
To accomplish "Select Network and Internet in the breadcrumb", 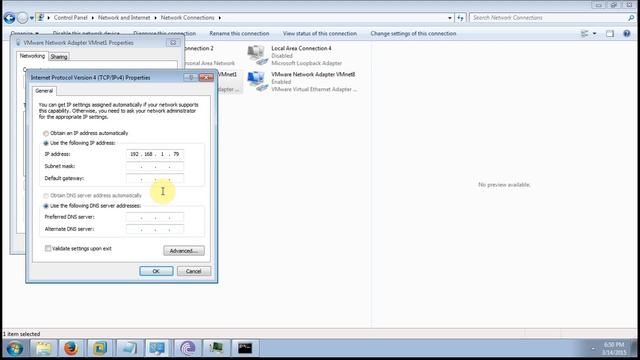I will click(124, 18).
